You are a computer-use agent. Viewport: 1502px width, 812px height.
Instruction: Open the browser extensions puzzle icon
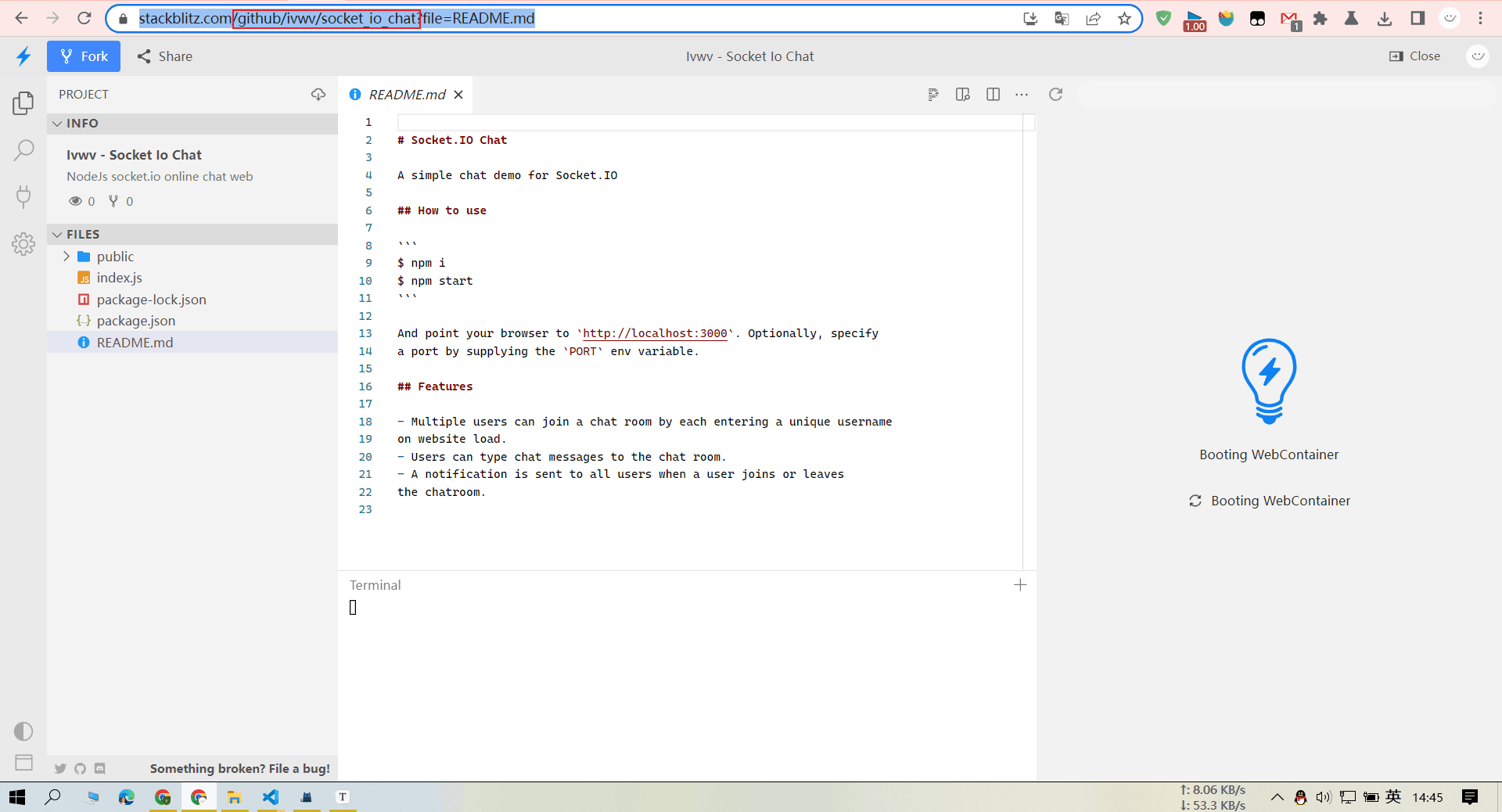1321,19
